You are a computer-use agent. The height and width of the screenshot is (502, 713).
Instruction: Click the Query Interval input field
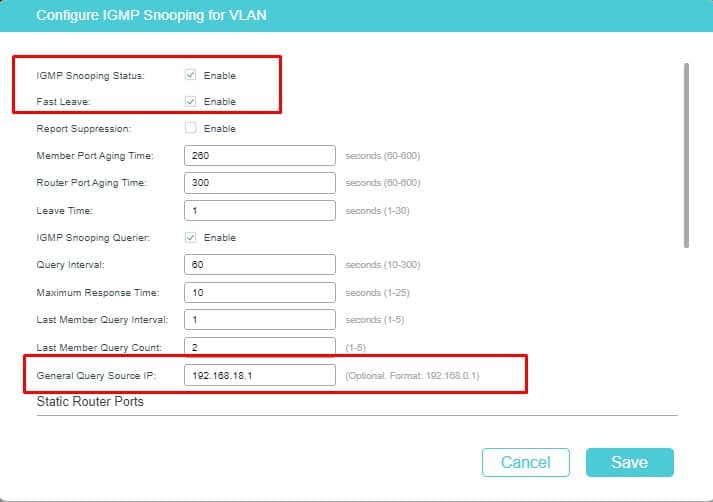coord(260,265)
